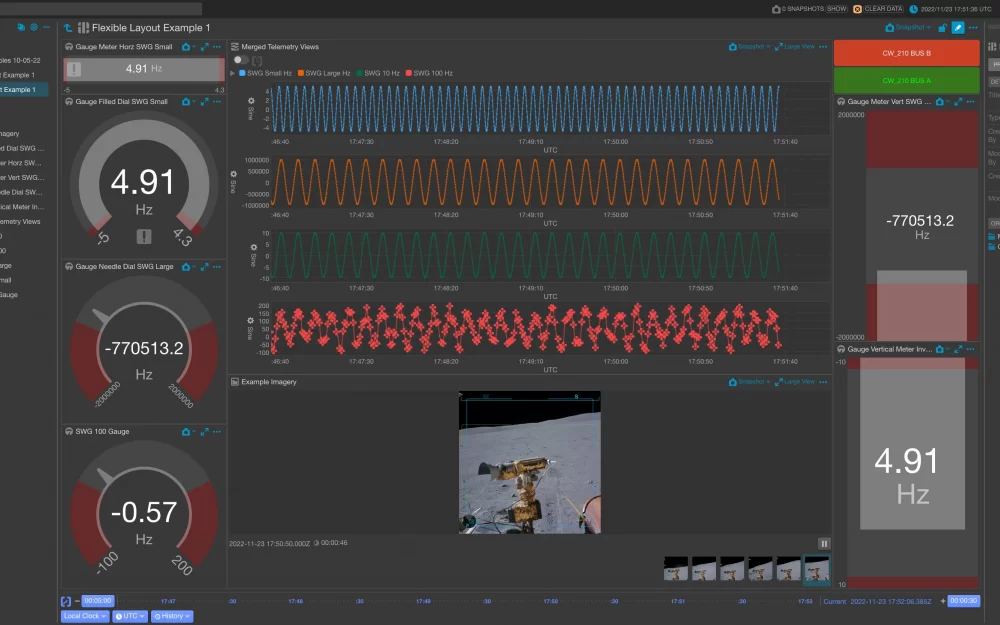Open the UTC time system dropdown
1000x625 pixels.
point(130,616)
